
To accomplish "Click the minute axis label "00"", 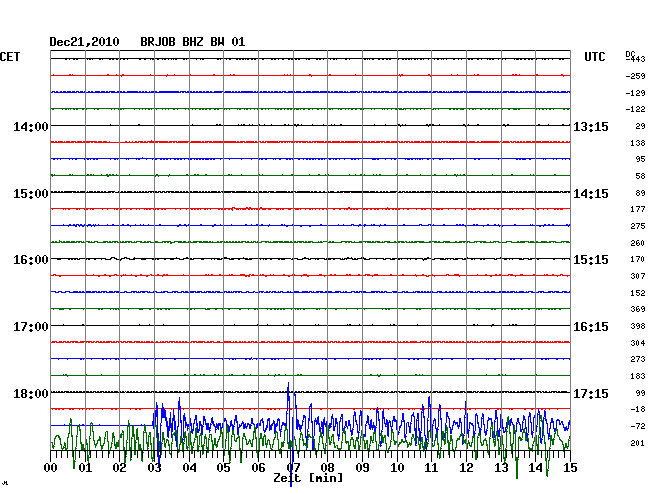I will tap(51, 468).
